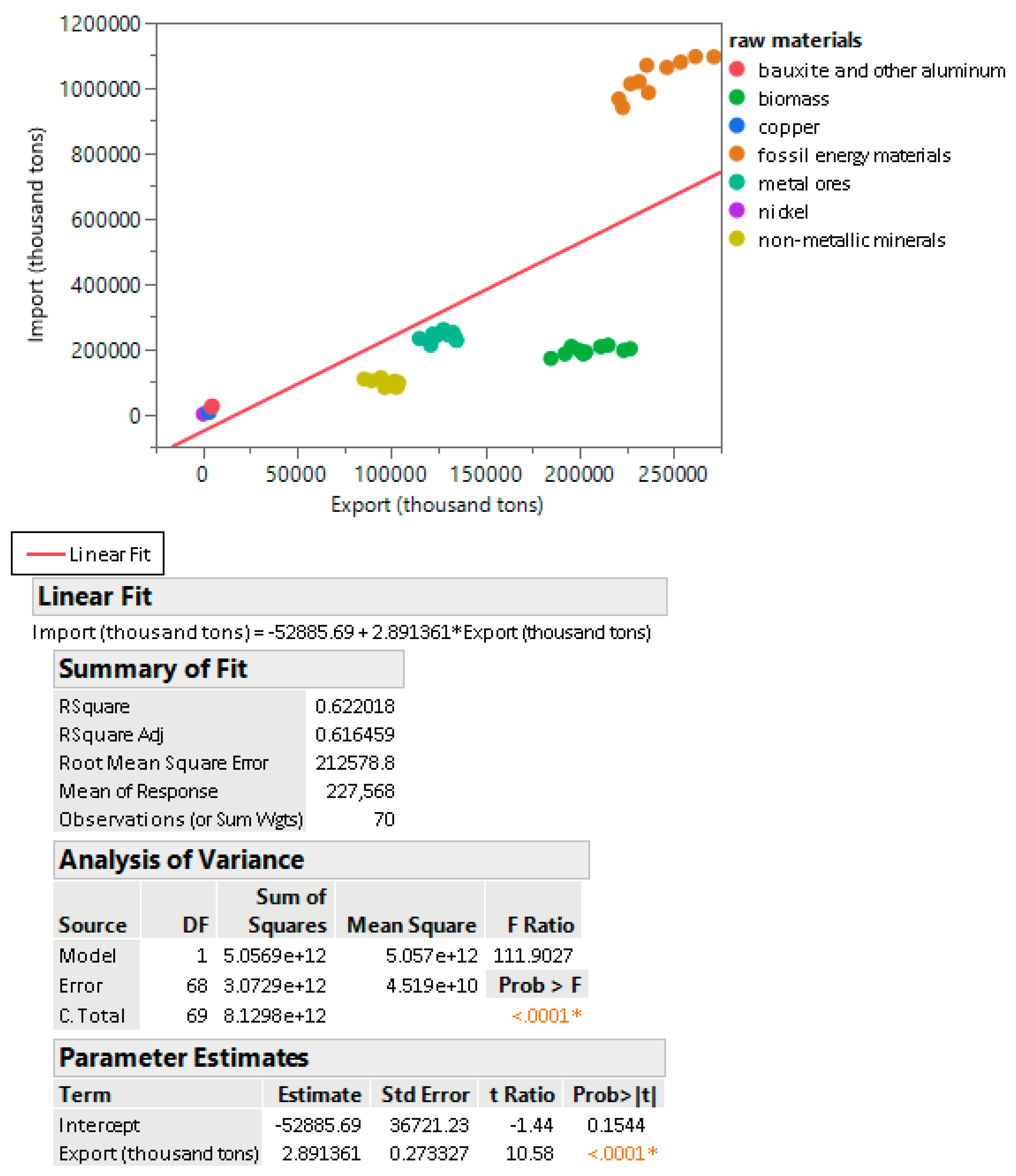Screen dimensions: 1016x1176
Task: Click the bauxite and other aluminum red marker
Action: (736, 69)
